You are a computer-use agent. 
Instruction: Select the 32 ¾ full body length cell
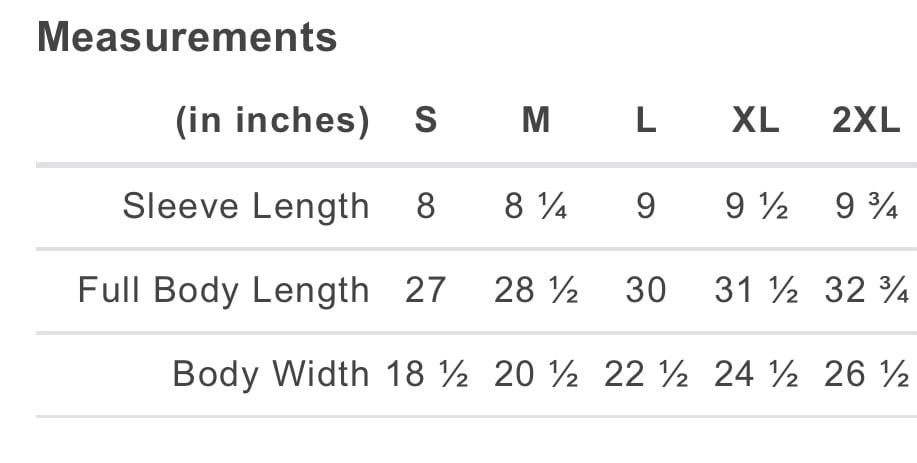coord(866,290)
